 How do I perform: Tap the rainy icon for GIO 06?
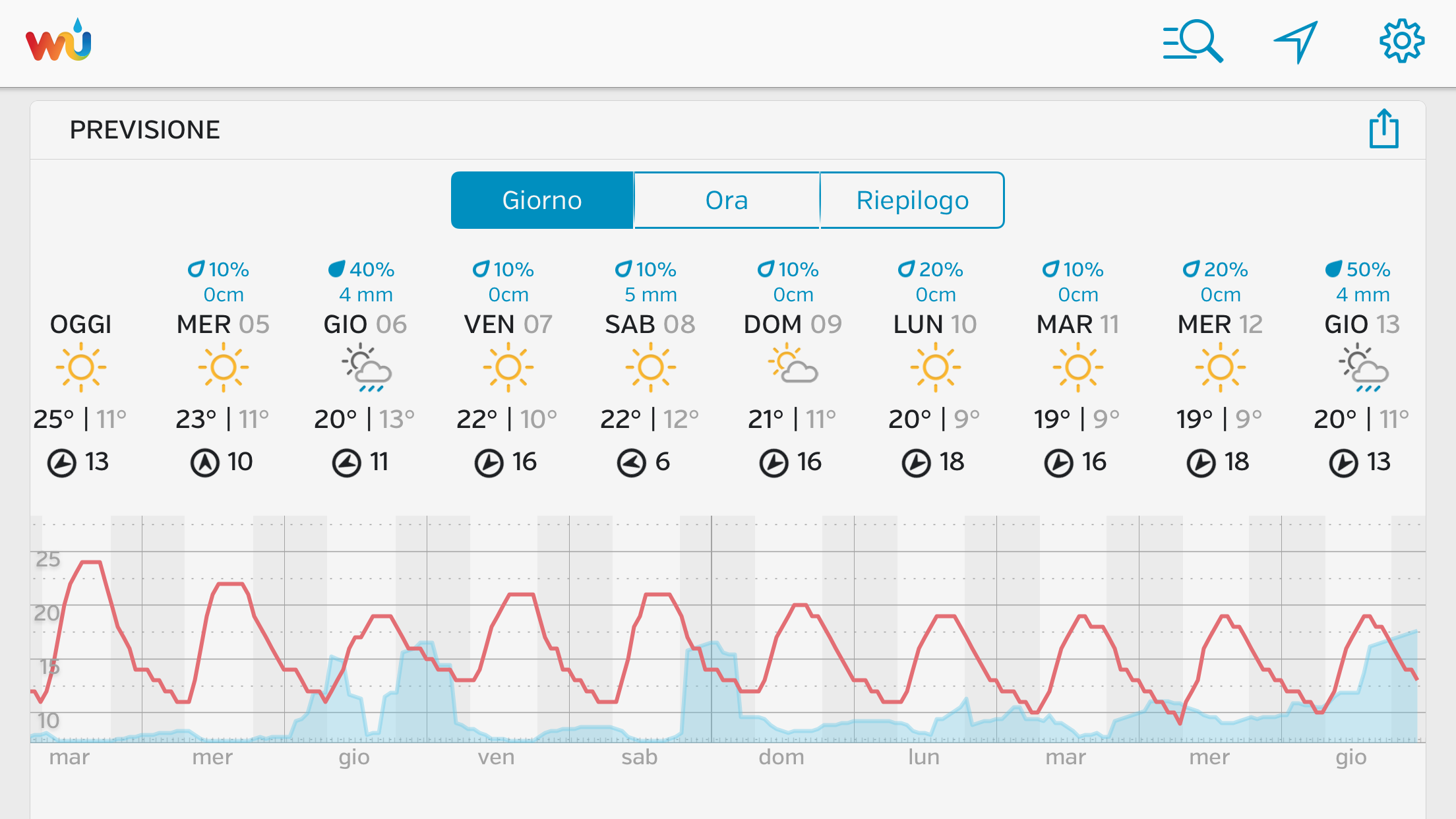click(367, 368)
